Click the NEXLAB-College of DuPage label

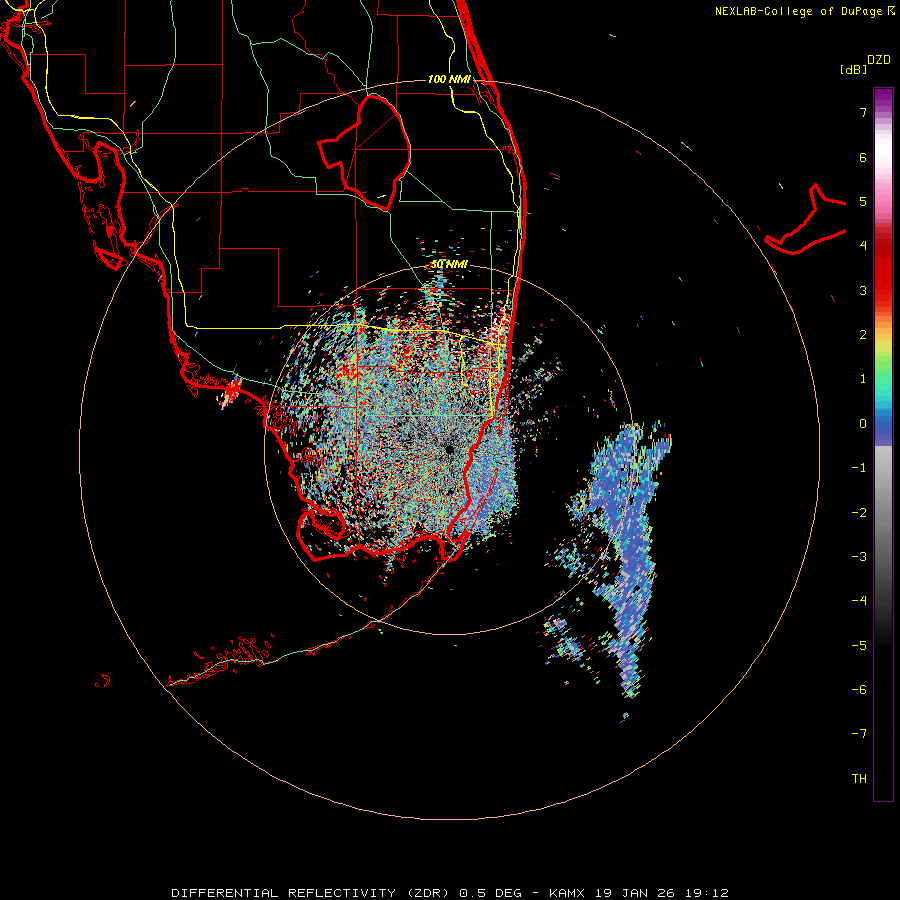pos(798,11)
